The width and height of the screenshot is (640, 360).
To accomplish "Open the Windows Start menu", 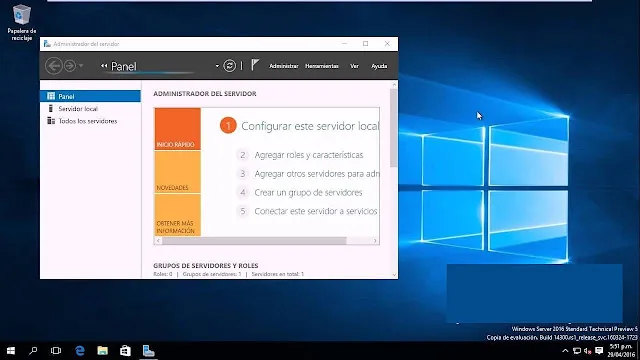I will [x=11, y=351].
